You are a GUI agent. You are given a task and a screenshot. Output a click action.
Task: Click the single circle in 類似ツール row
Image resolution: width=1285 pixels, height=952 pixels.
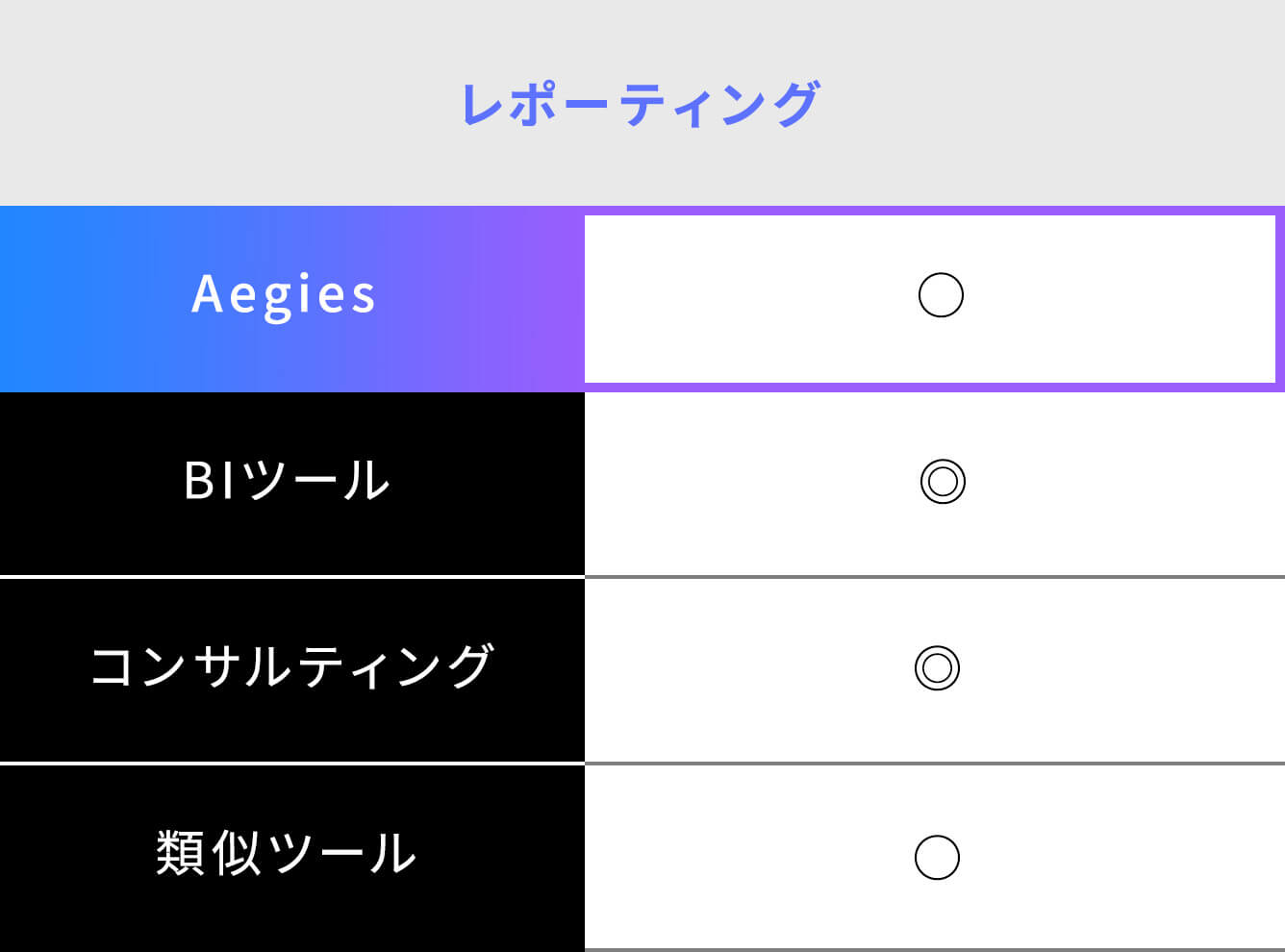937,858
